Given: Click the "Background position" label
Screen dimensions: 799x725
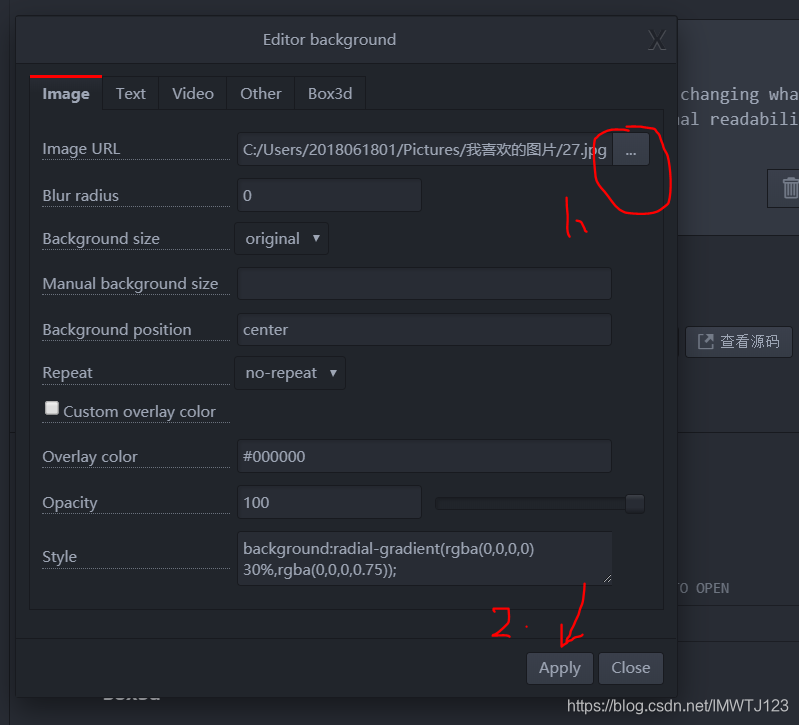Looking at the screenshot, I should pos(117,330).
